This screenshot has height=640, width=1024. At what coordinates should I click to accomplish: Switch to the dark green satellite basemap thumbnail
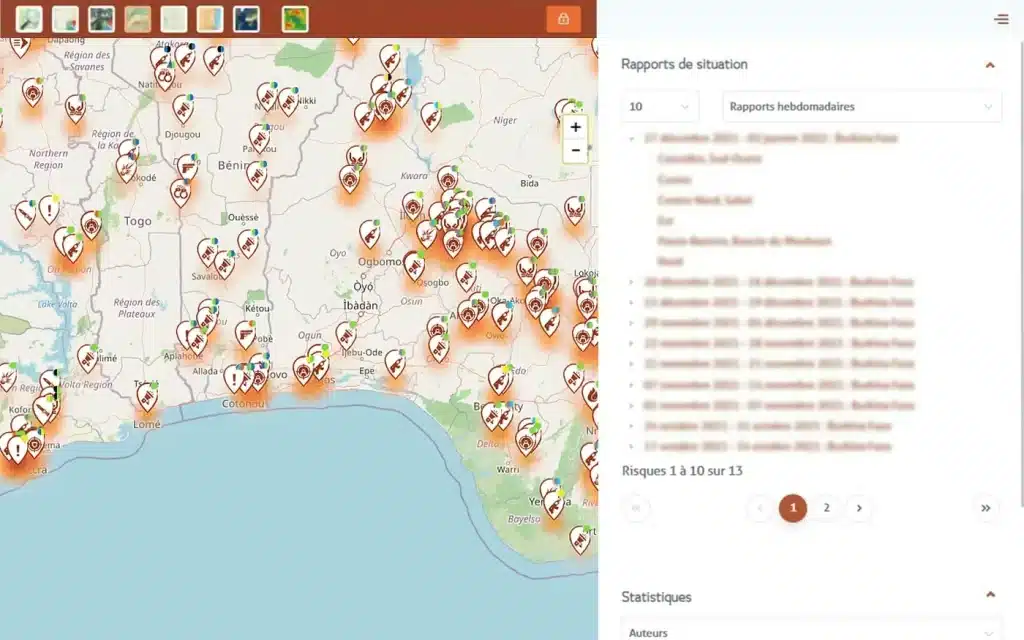[101, 19]
